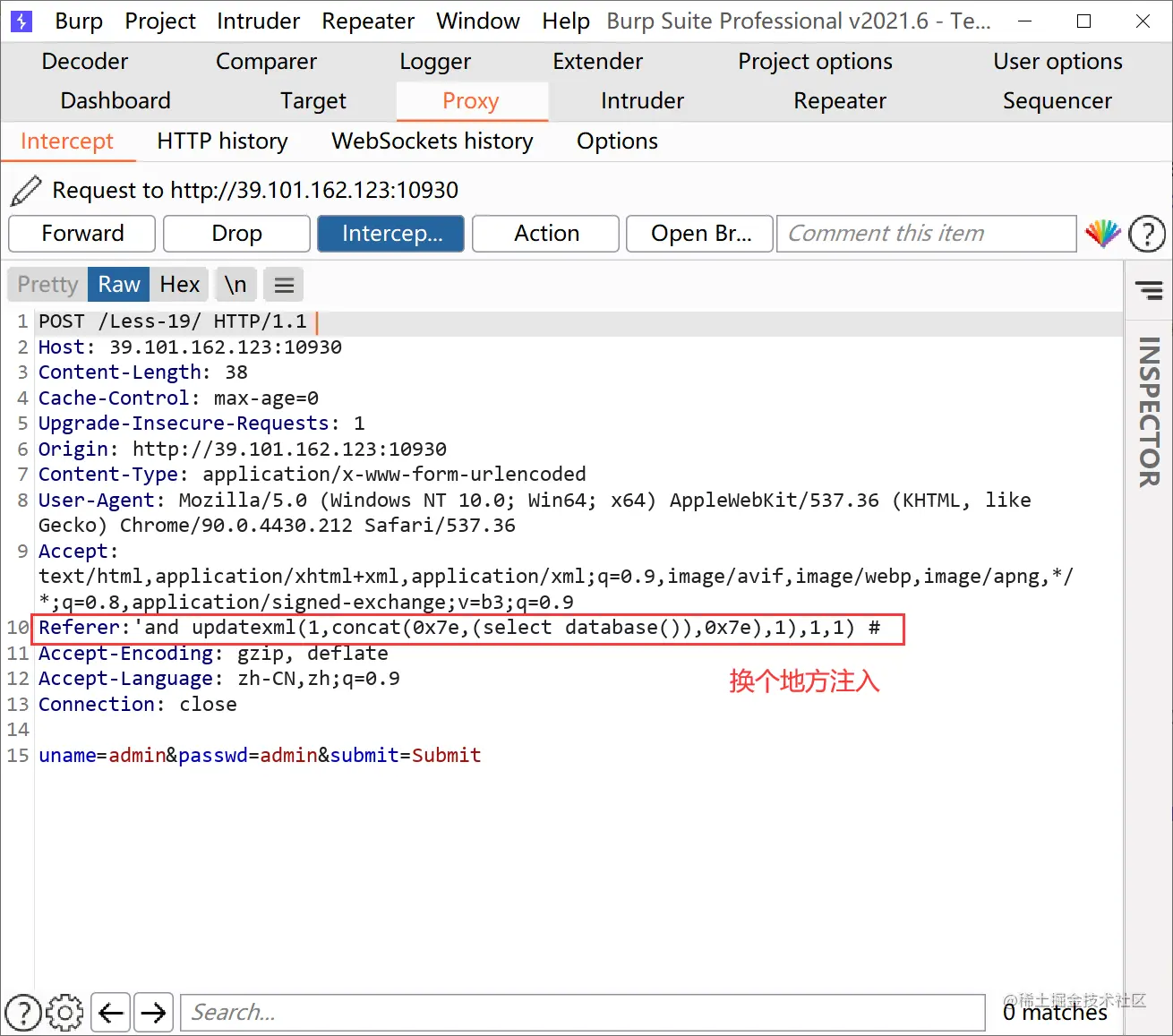Screen dimensions: 1173x1036
Task: Open the HTTP history sub-tab
Action: [x=222, y=141]
